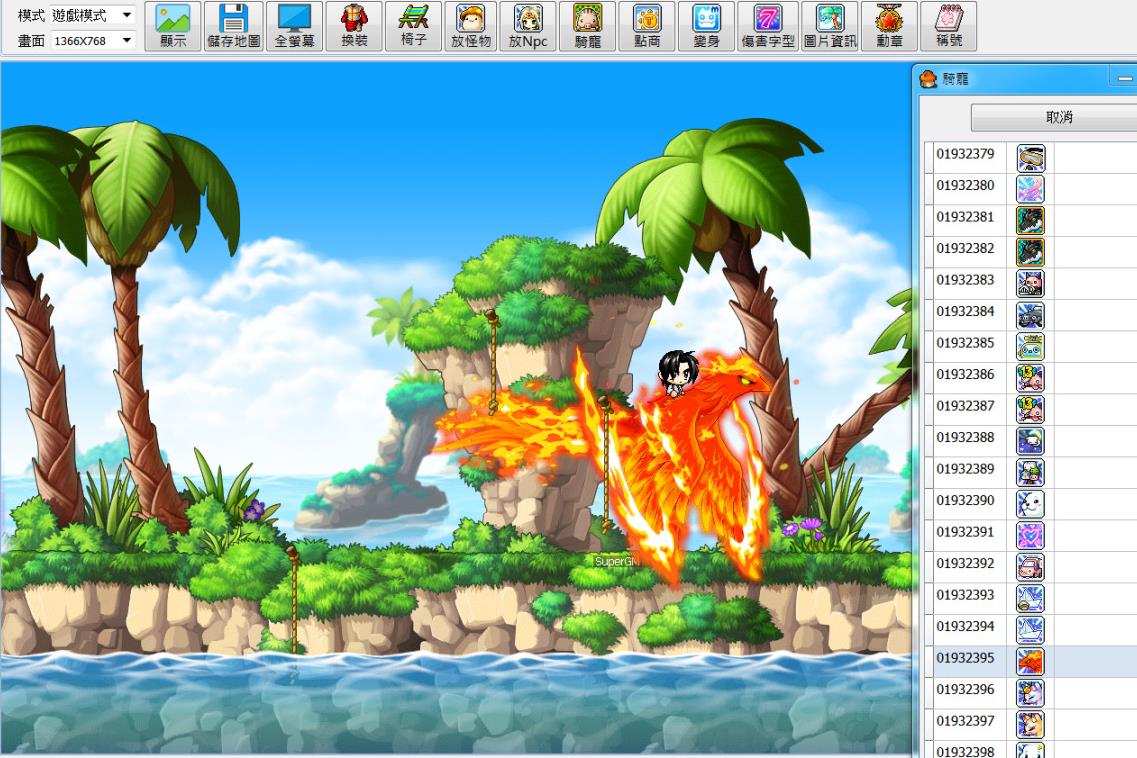
Task: Select list entry text 01932390
Action: click(x=965, y=500)
